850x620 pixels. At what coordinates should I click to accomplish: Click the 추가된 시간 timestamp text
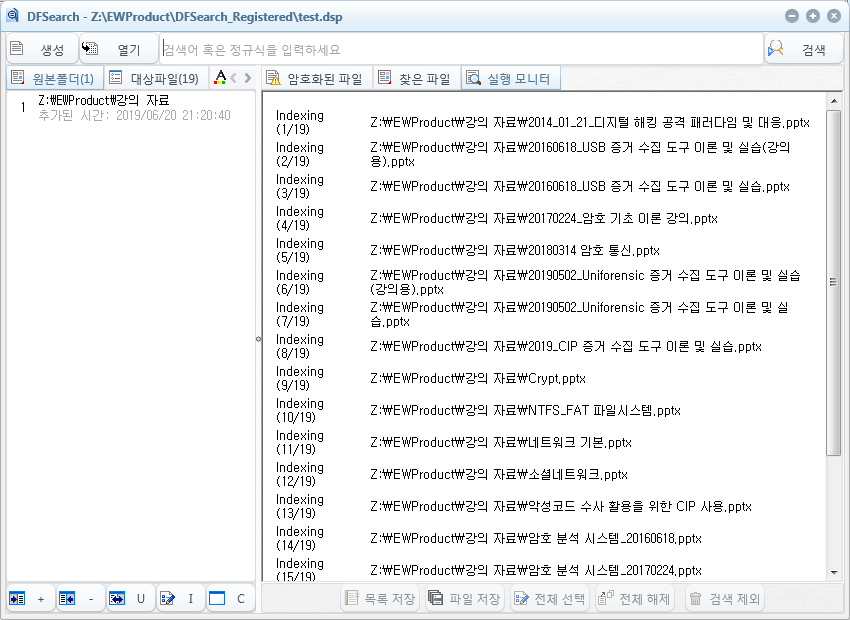coord(134,115)
